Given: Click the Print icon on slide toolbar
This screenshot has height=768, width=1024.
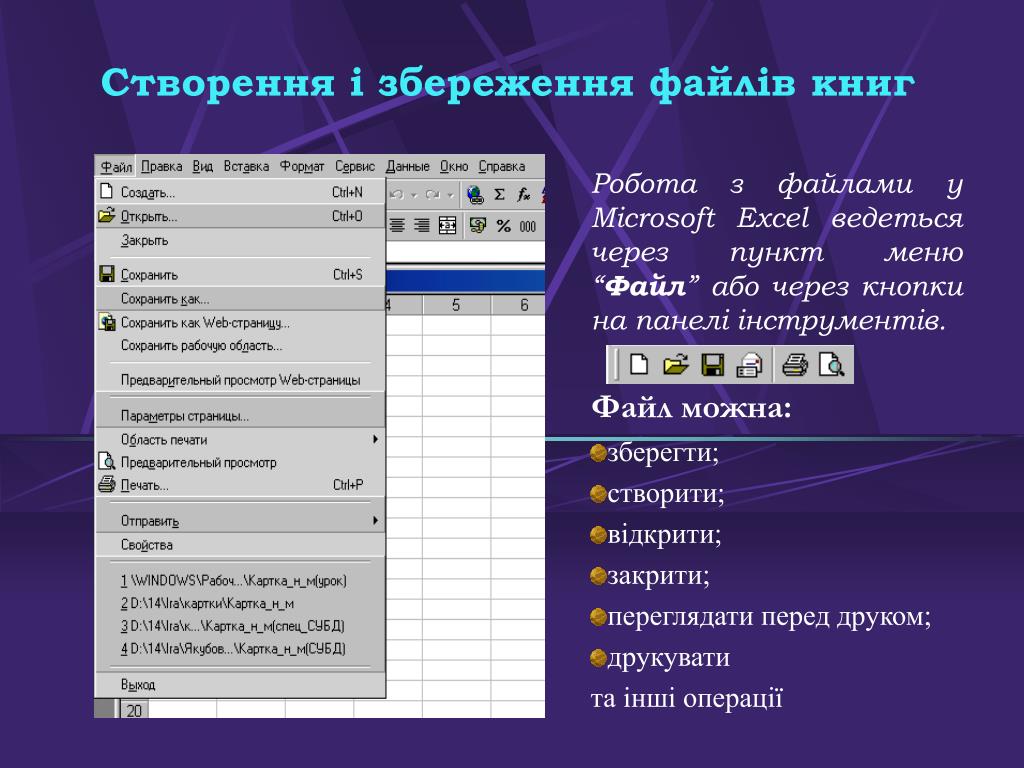Looking at the screenshot, I should tap(795, 364).
